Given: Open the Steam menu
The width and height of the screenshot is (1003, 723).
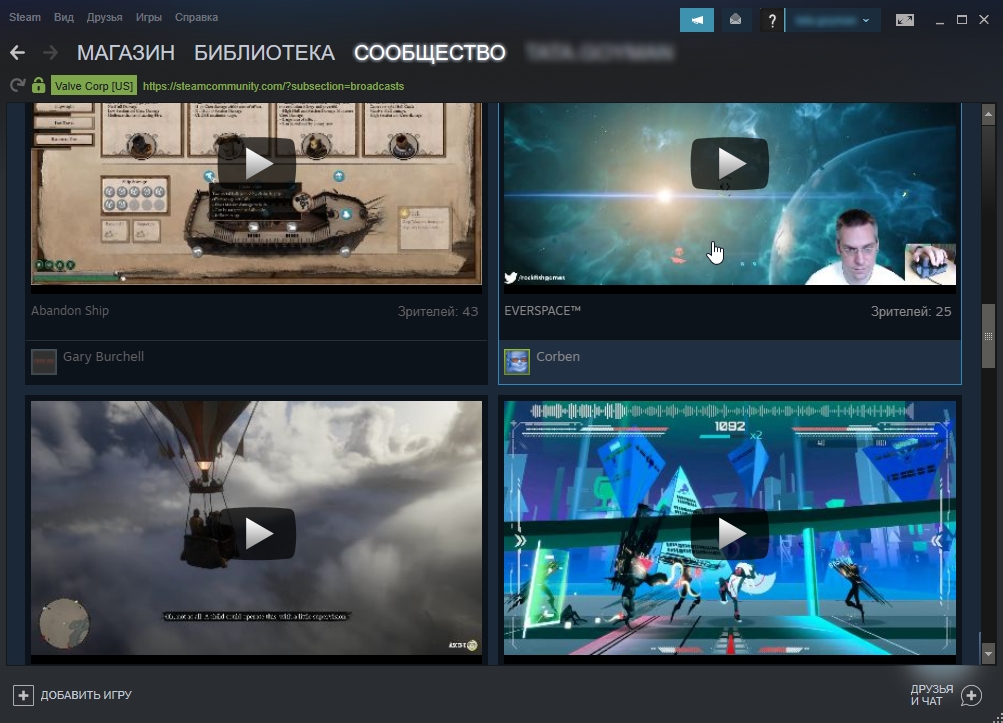Looking at the screenshot, I should click(25, 17).
